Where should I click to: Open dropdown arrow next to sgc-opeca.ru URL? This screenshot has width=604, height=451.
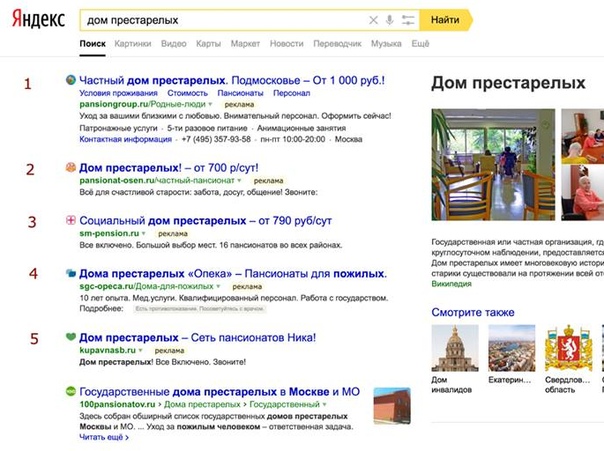pos(218,287)
